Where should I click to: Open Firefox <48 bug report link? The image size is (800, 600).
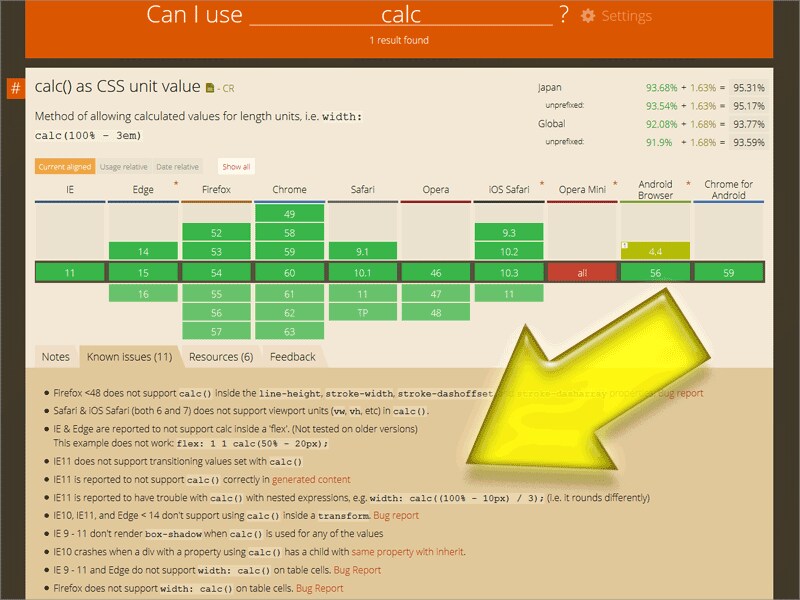click(681, 393)
